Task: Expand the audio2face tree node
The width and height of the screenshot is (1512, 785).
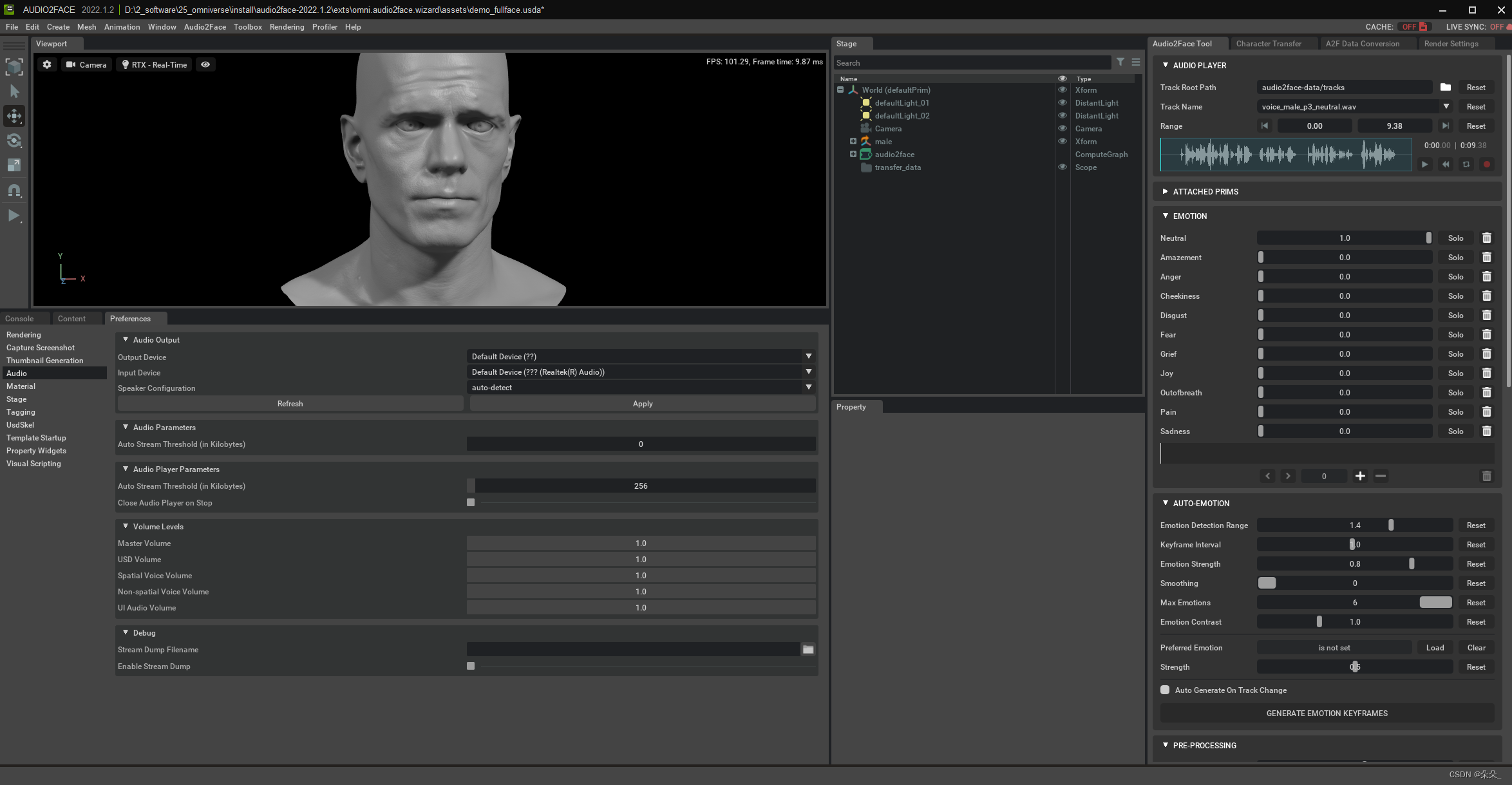Action: tap(853, 155)
